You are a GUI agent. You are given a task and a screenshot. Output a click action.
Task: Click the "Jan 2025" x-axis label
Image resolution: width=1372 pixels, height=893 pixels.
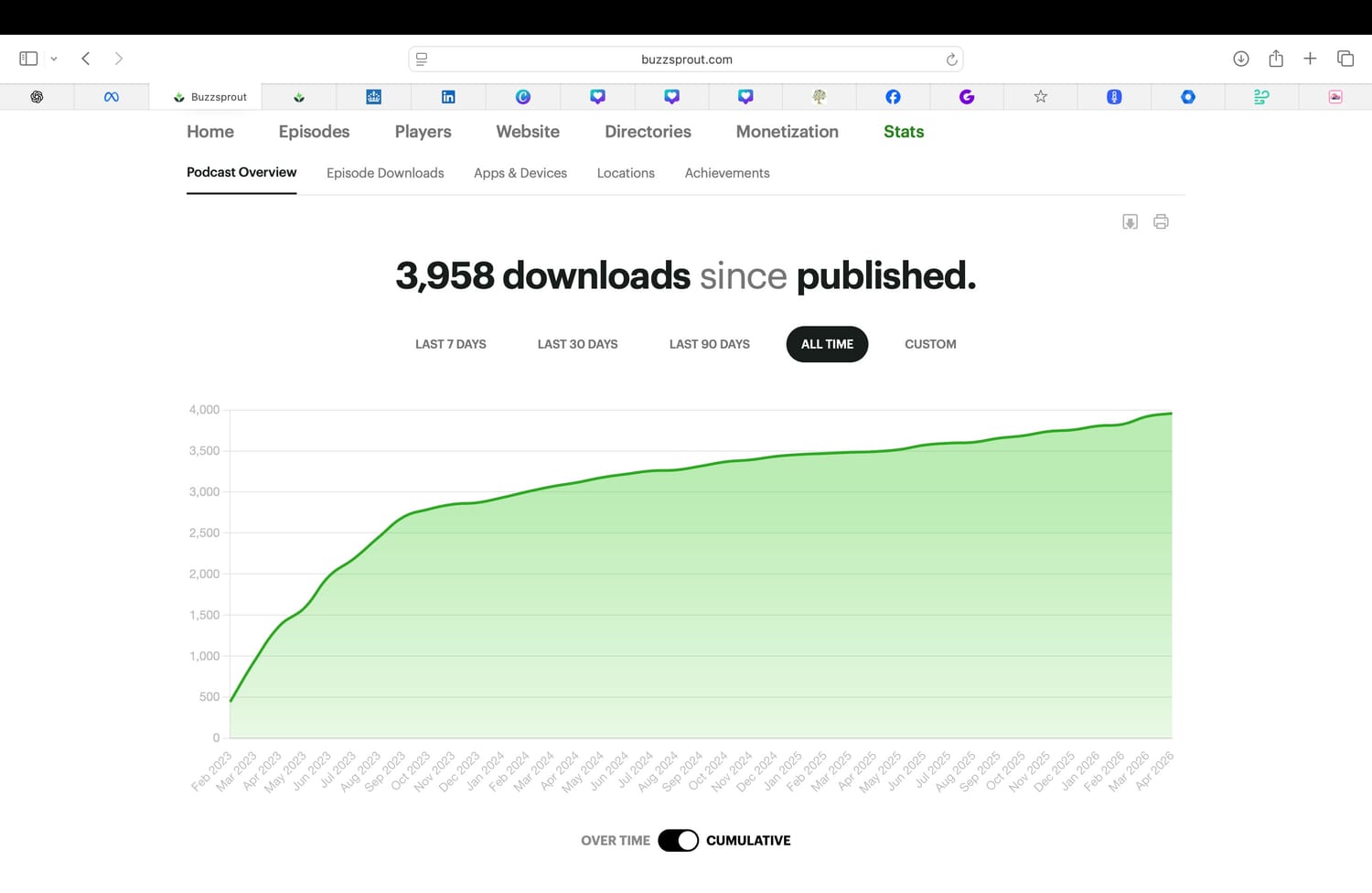coord(783,771)
